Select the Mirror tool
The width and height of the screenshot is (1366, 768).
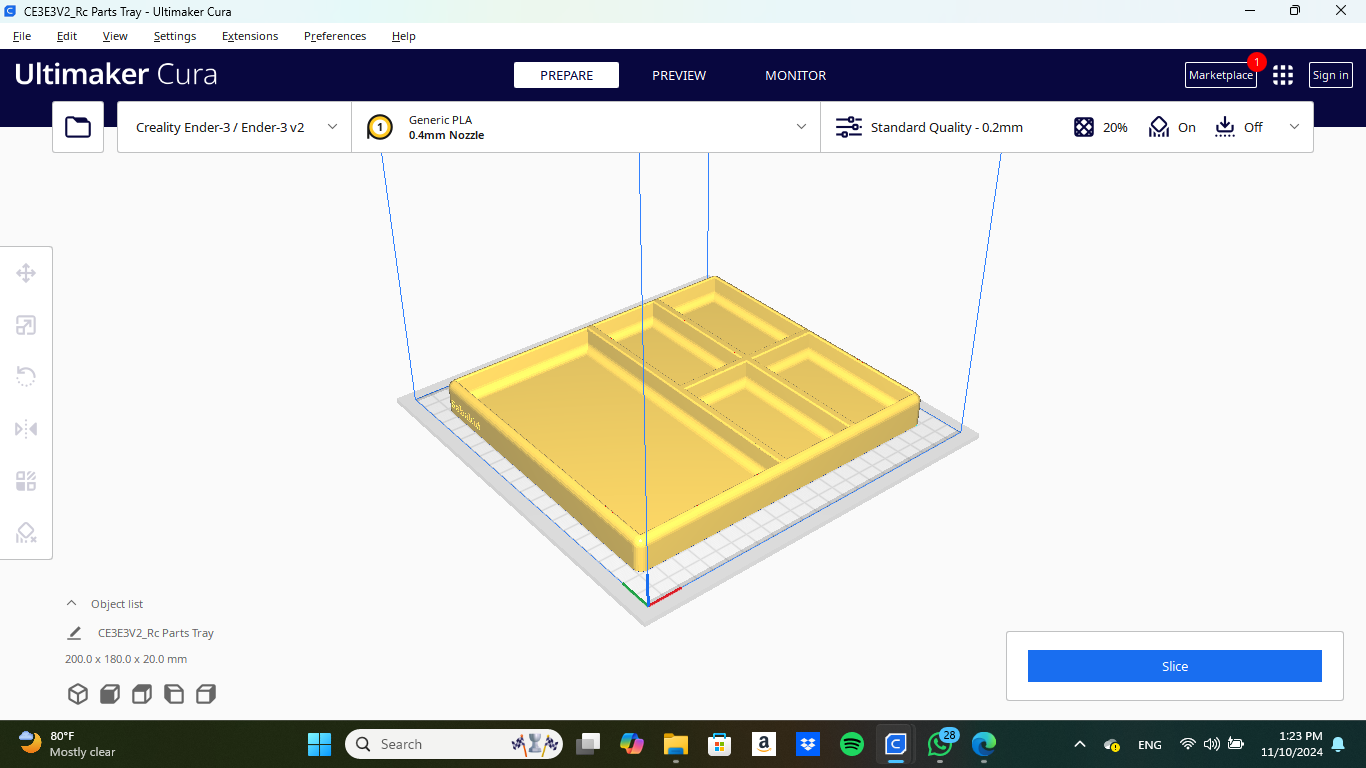26,429
